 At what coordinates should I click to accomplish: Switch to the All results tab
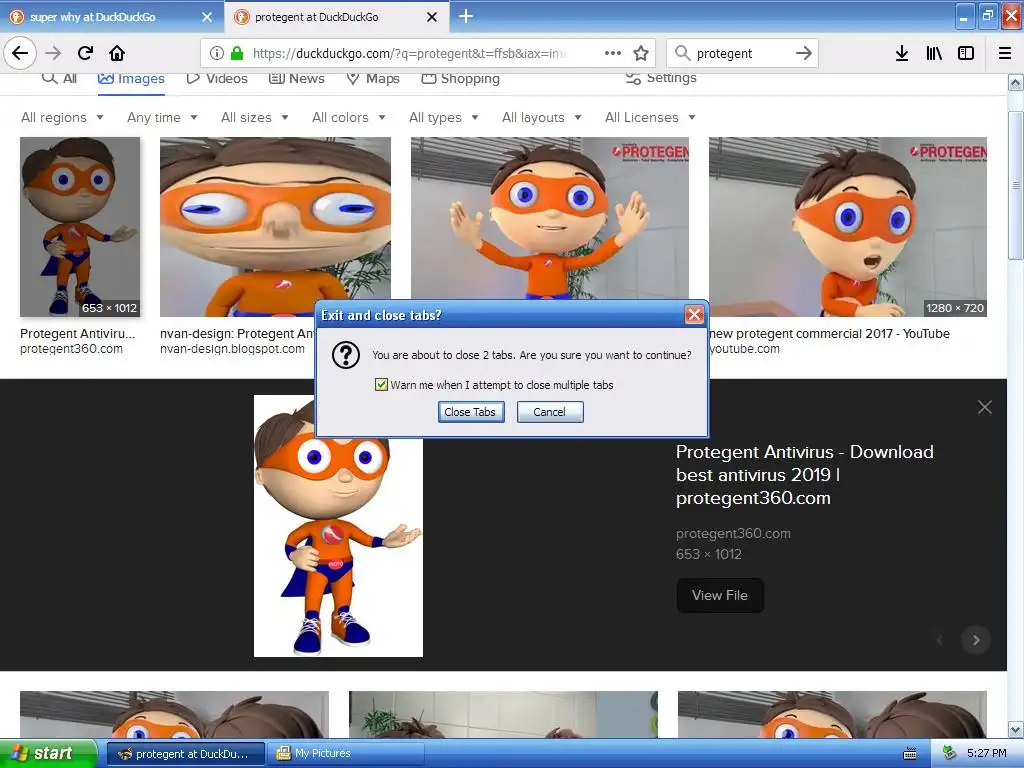(x=59, y=78)
